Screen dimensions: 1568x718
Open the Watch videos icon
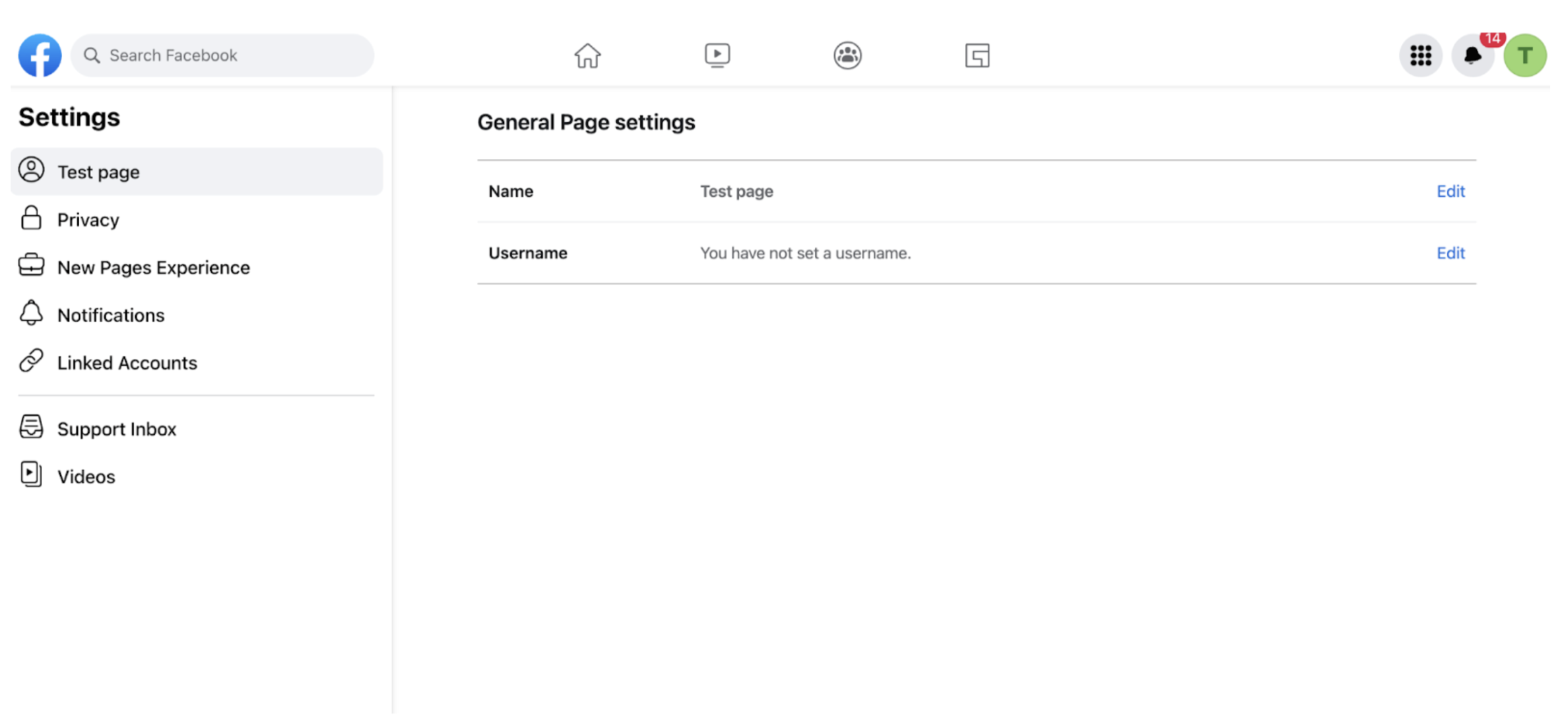click(717, 55)
